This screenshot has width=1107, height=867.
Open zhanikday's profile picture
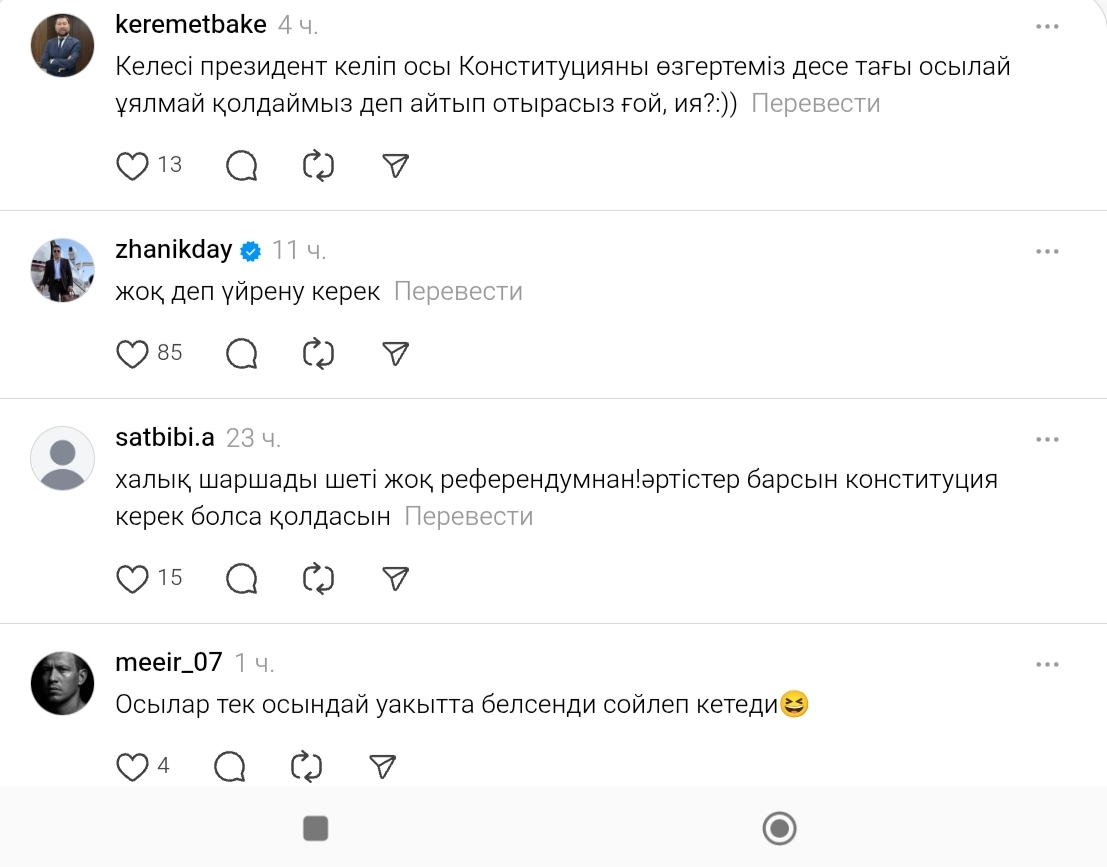click(63, 271)
